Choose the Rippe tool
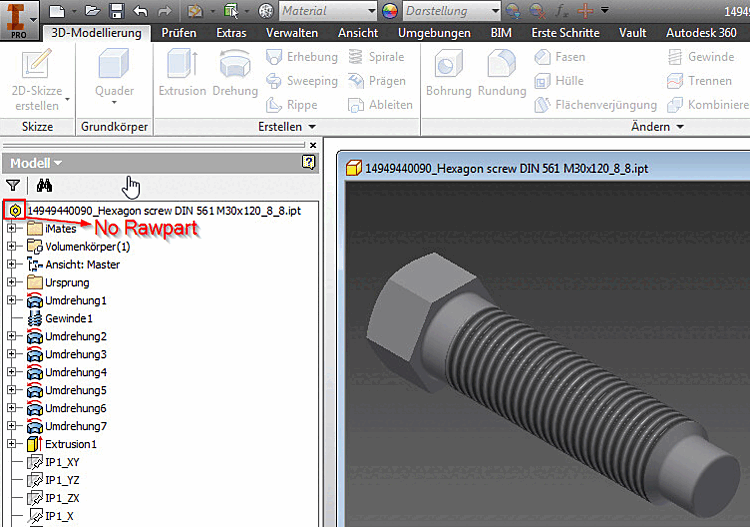The width and height of the screenshot is (750, 527). click(291, 105)
